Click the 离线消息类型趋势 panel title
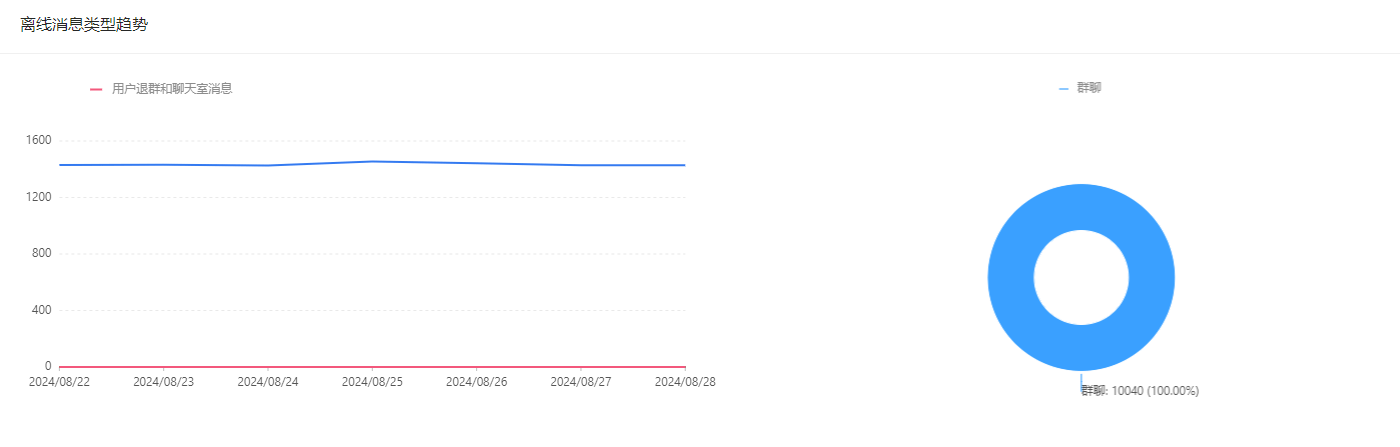This screenshot has width=1400, height=447. tap(84, 25)
